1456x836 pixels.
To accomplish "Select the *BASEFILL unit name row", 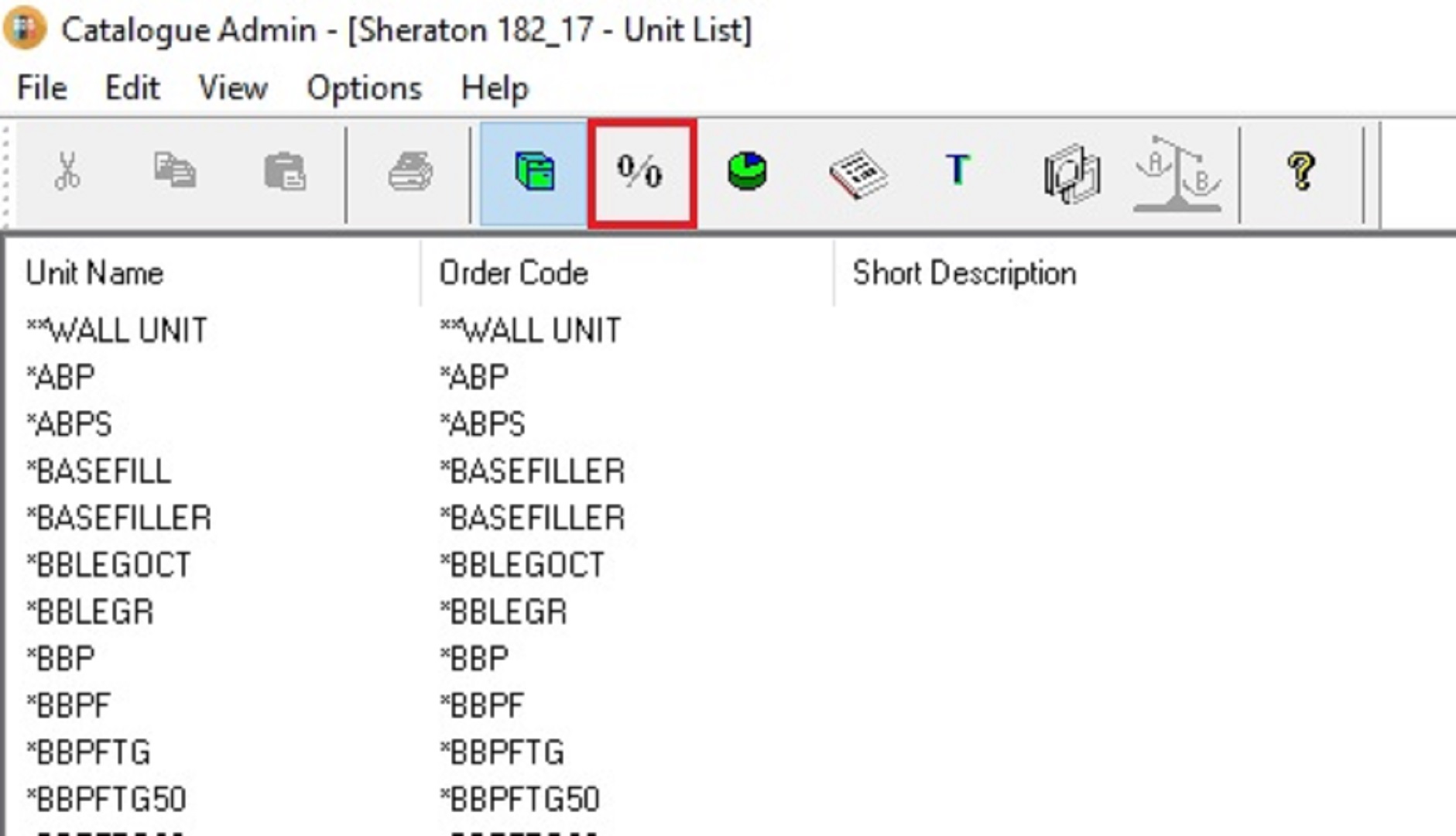I will (98, 471).
